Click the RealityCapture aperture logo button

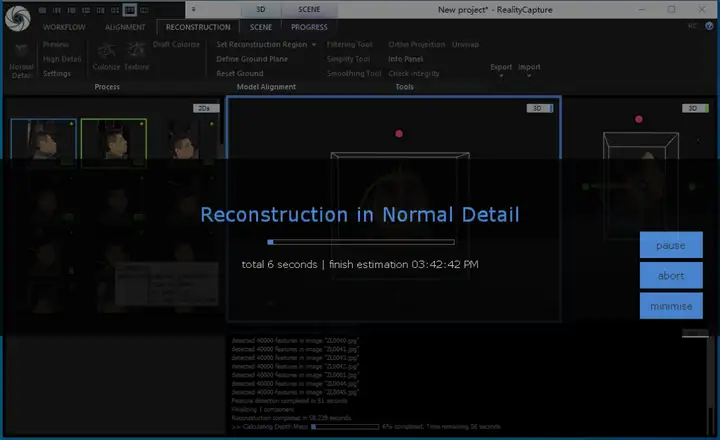tap(17, 17)
